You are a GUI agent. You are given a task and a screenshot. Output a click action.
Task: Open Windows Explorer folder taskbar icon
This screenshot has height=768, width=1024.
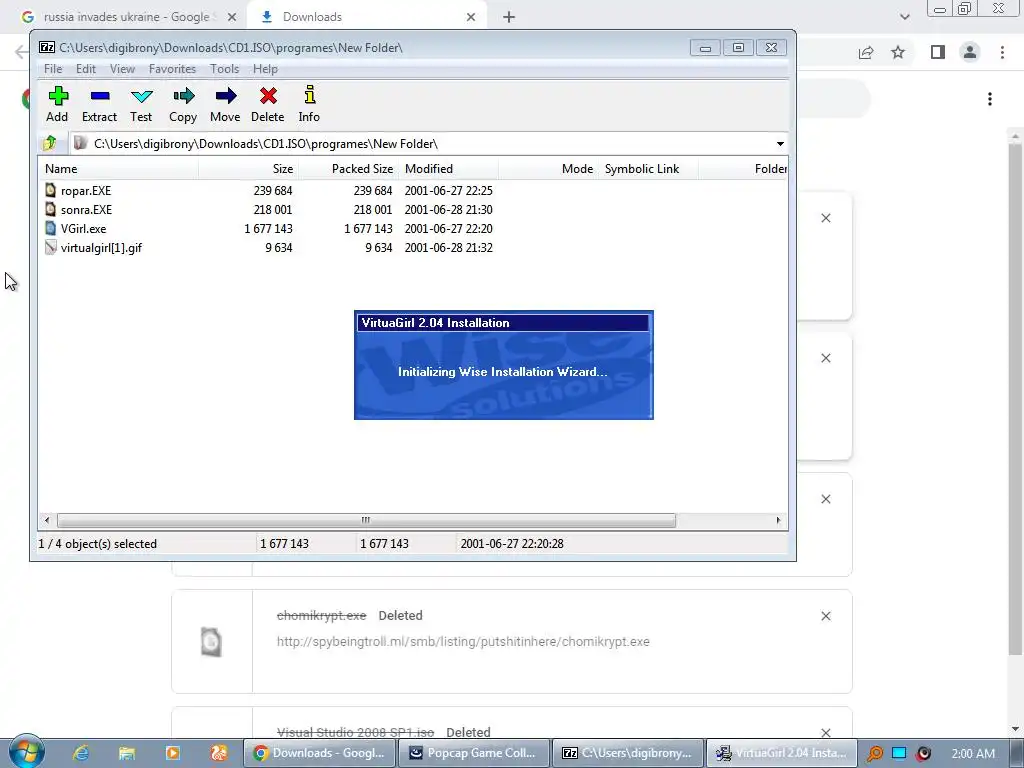(127, 753)
